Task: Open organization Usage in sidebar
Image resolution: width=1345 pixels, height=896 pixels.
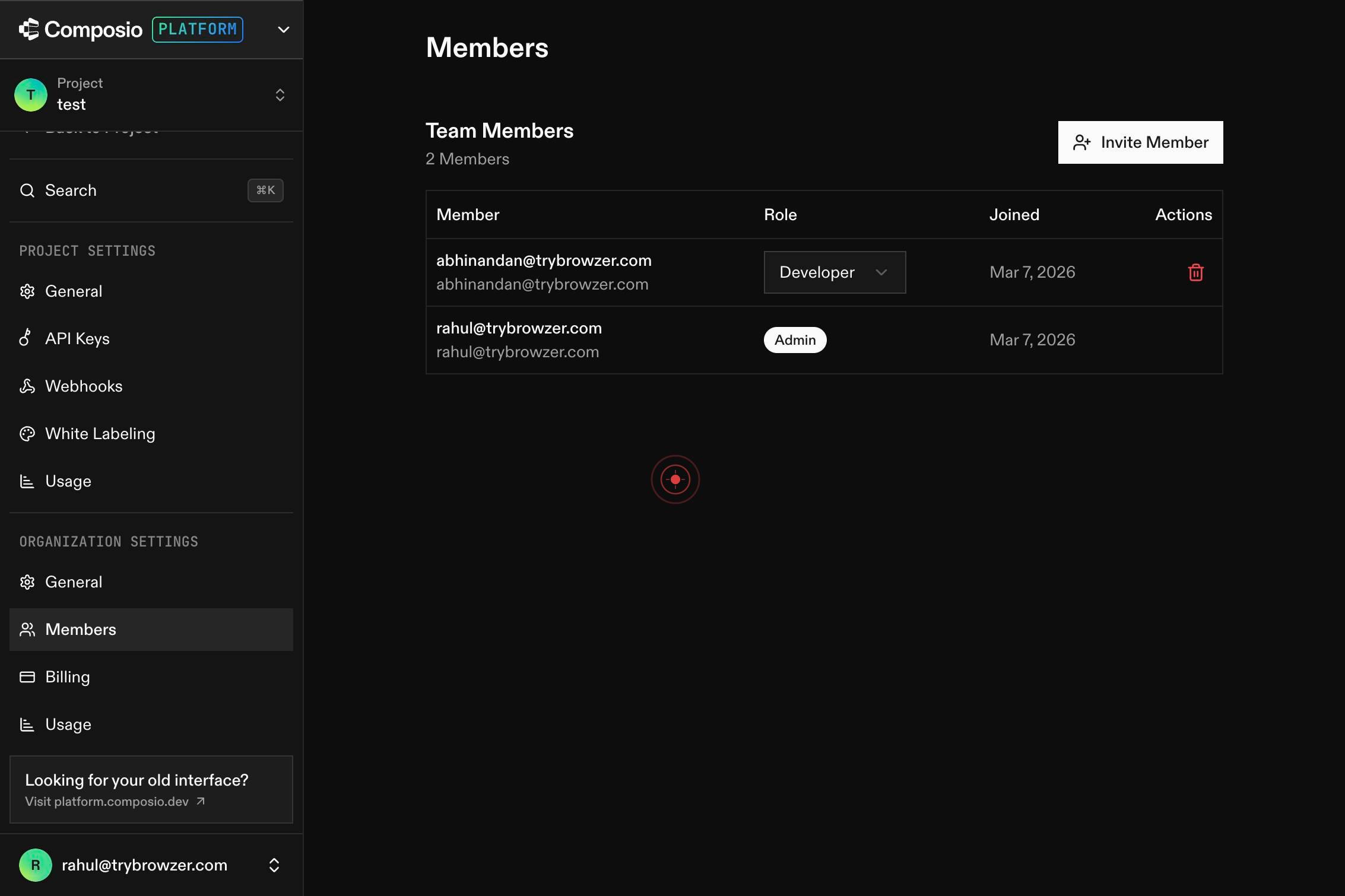Action: pyautogui.click(x=151, y=725)
